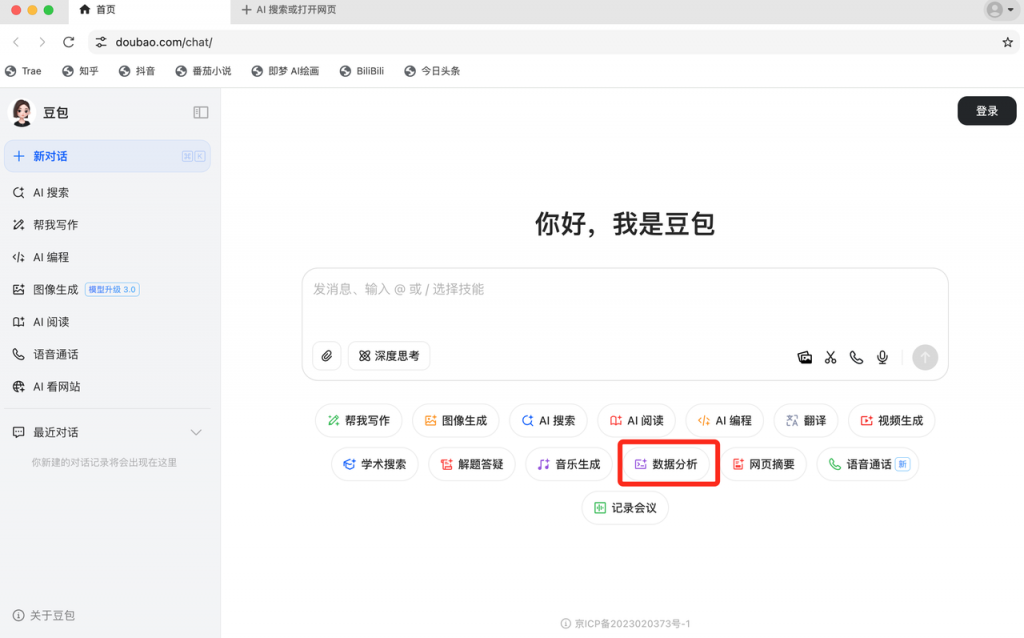Click the 模型升级 3.0 badge
Image resolution: width=1024 pixels, height=638 pixels.
tap(112, 289)
